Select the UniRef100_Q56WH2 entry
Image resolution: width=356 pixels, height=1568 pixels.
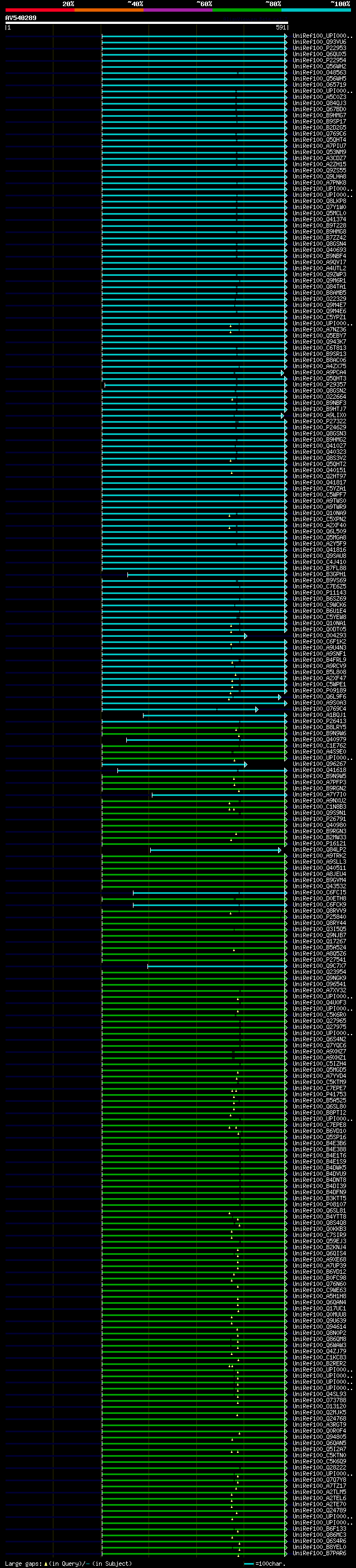click(x=319, y=66)
